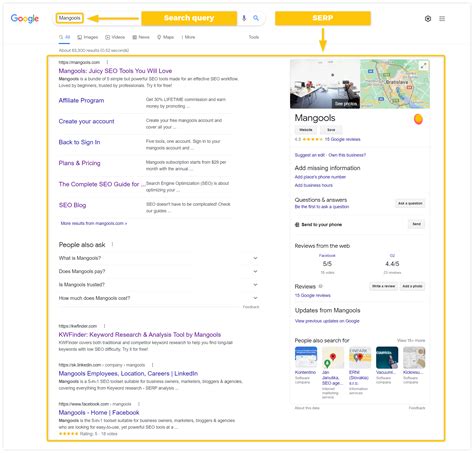Open the Google apps grid icon

442,19
